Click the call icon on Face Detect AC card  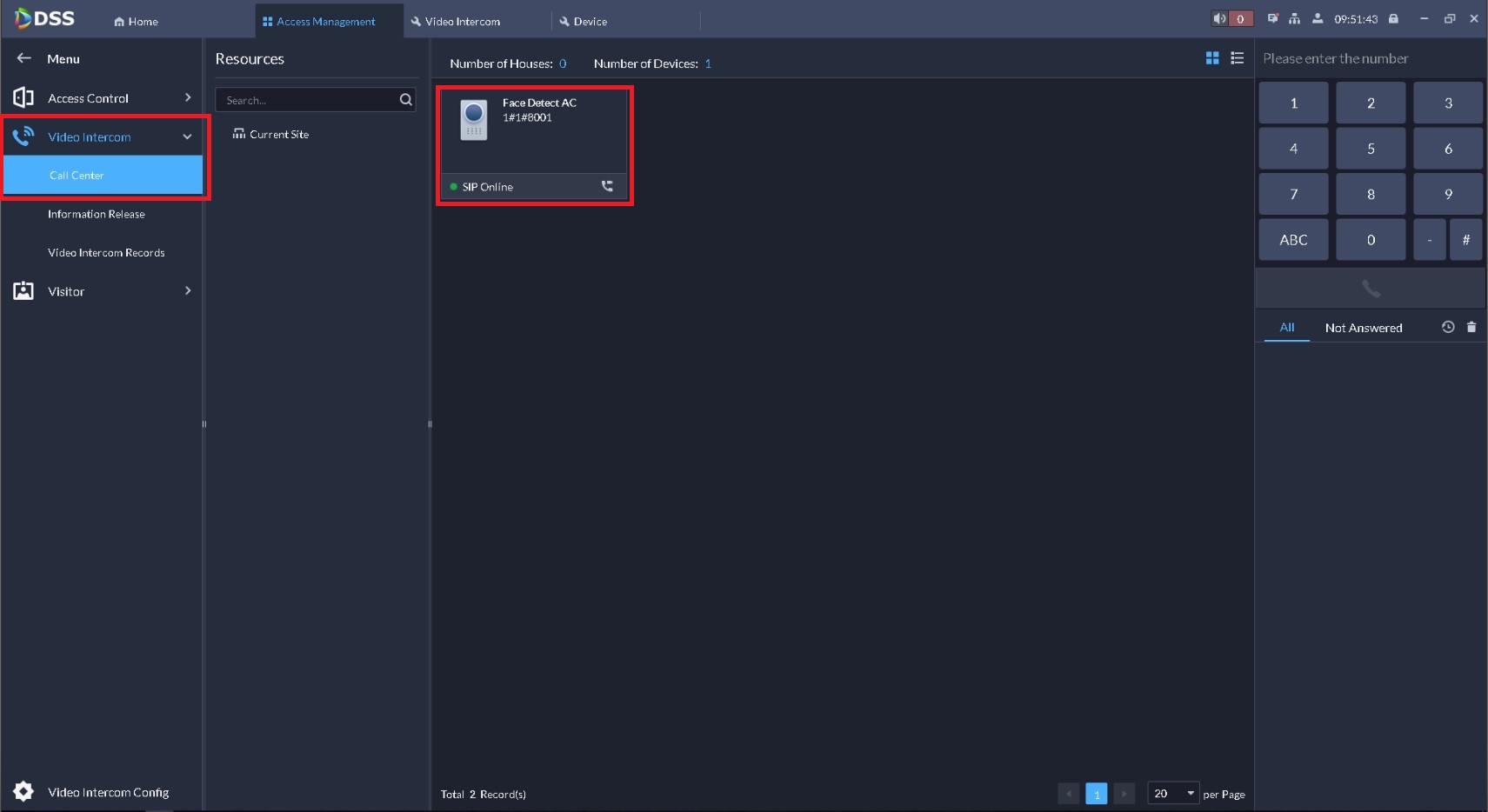pyautogui.click(x=607, y=186)
